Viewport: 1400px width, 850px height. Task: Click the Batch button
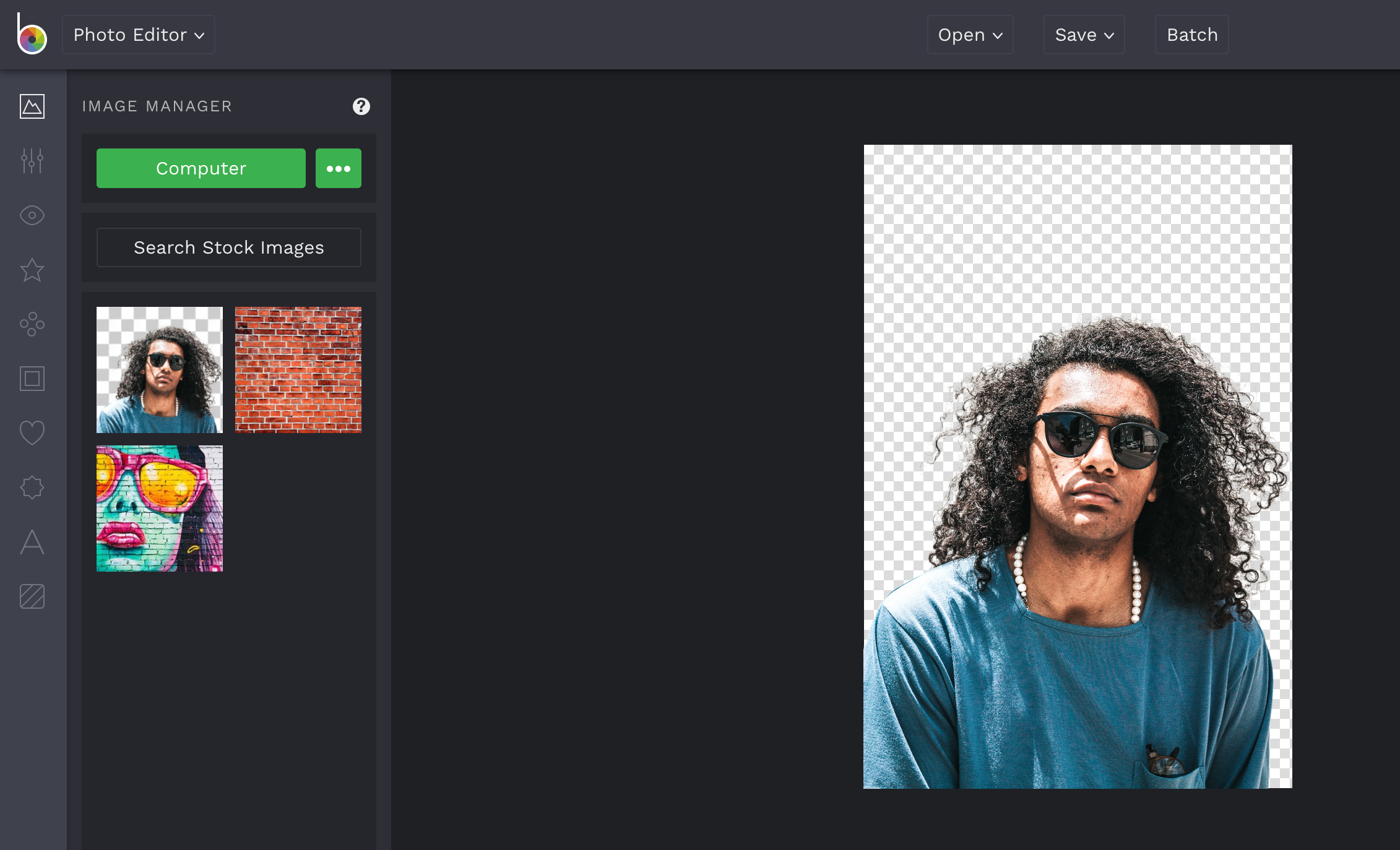pos(1191,35)
